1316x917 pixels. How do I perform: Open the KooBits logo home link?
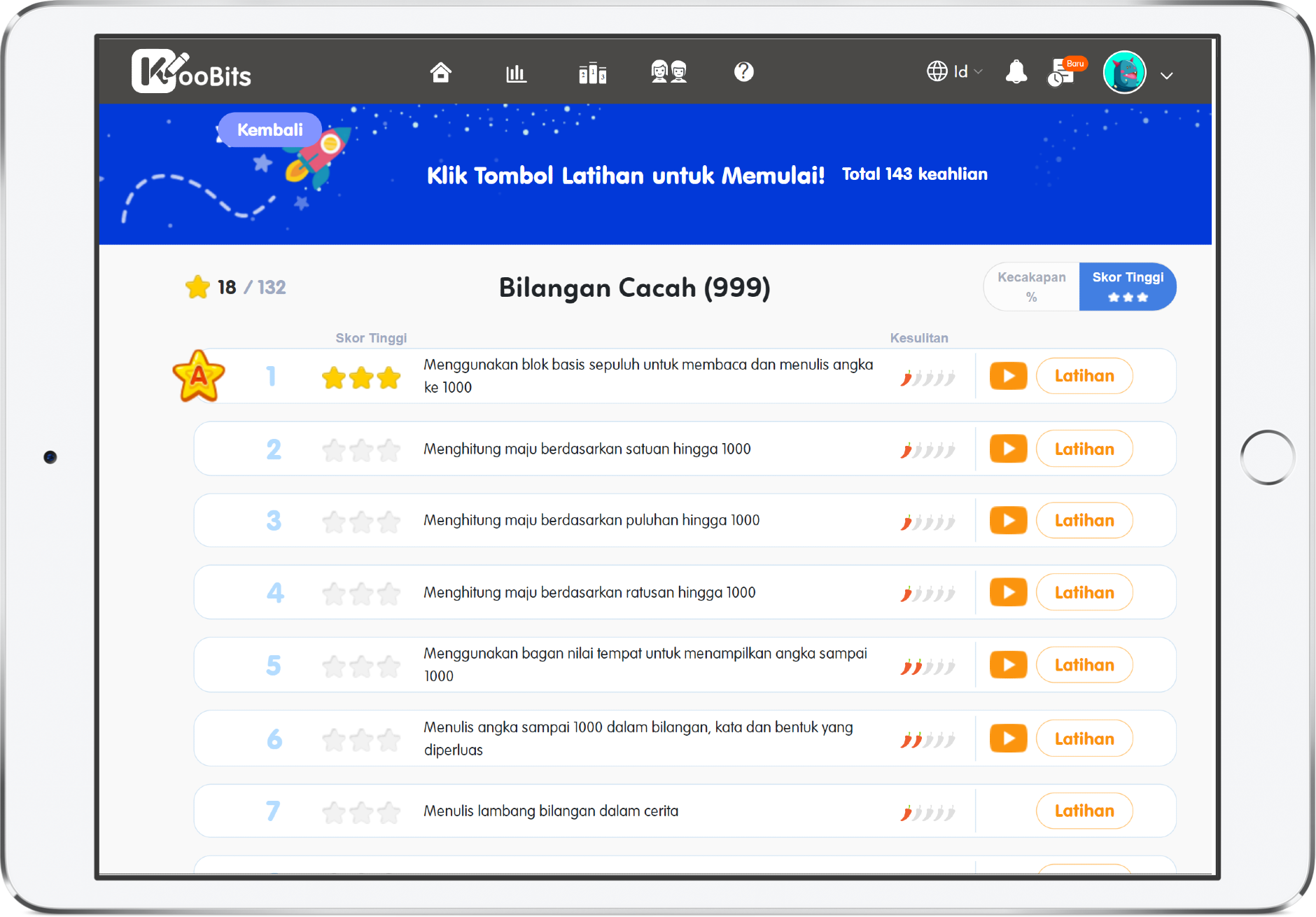coord(191,71)
